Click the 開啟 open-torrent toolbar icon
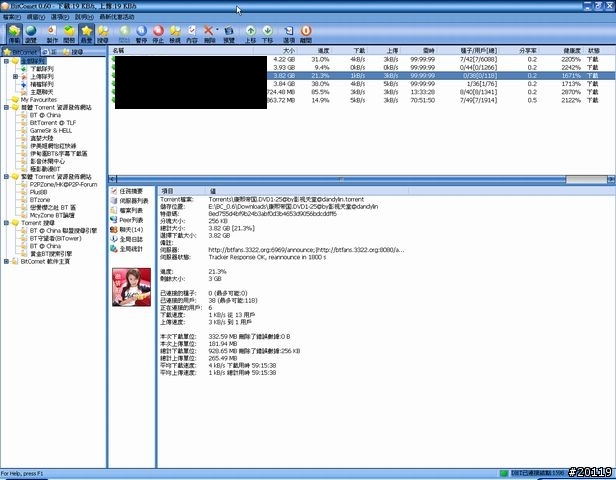The width and height of the screenshot is (616, 480). click(x=69, y=34)
